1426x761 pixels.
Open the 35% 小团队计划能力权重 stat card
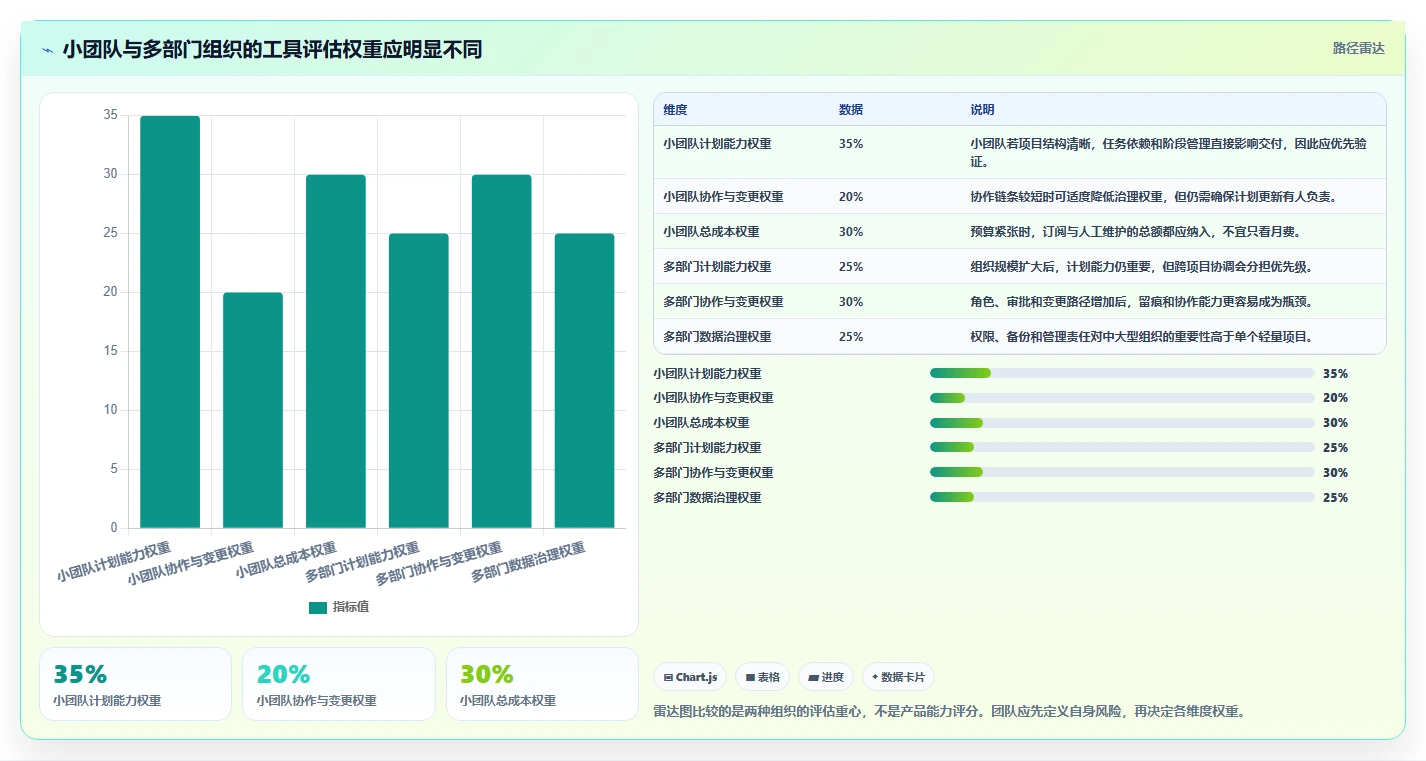pos(135,684)
